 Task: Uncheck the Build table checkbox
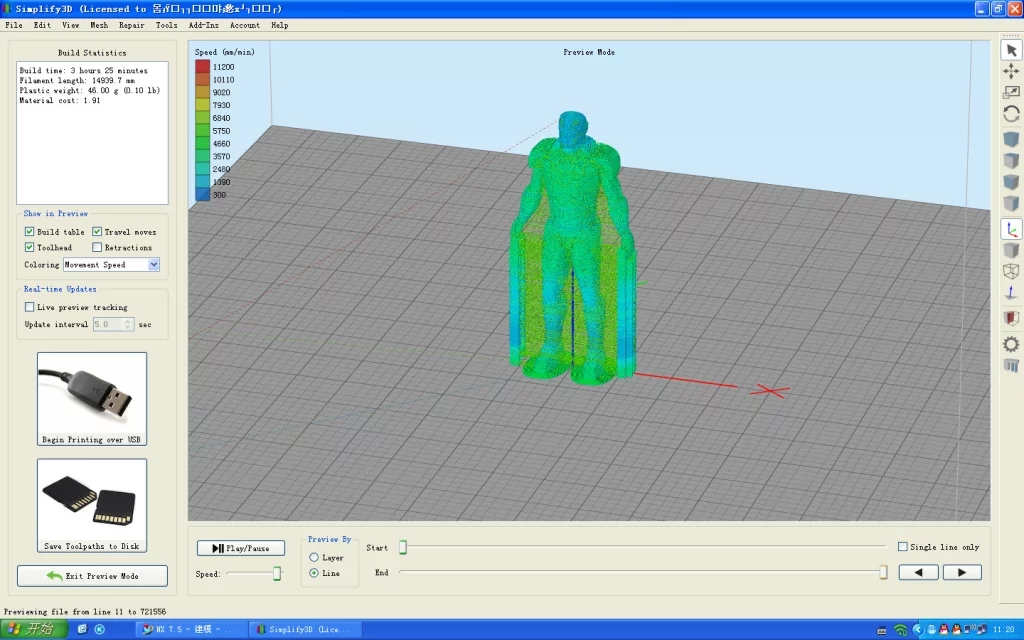pos(30,232)
